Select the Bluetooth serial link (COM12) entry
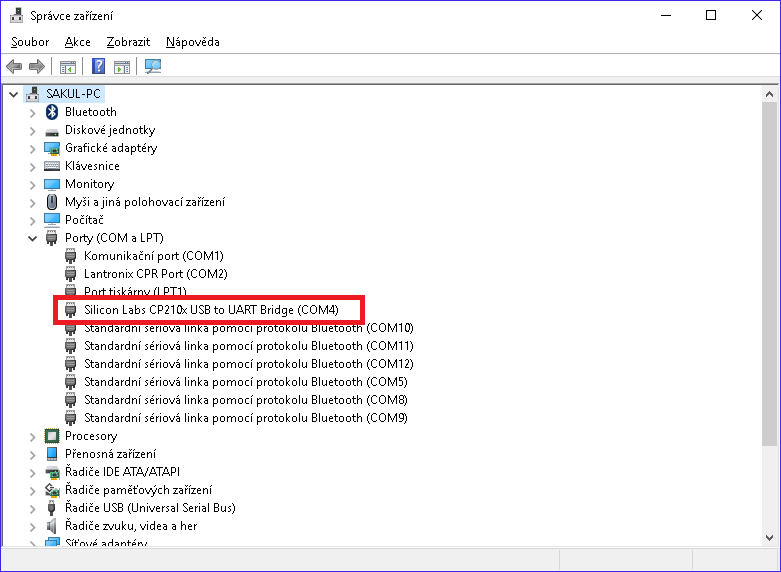The width and height of the screenshot is (781, 572). [x=249, y=364]
